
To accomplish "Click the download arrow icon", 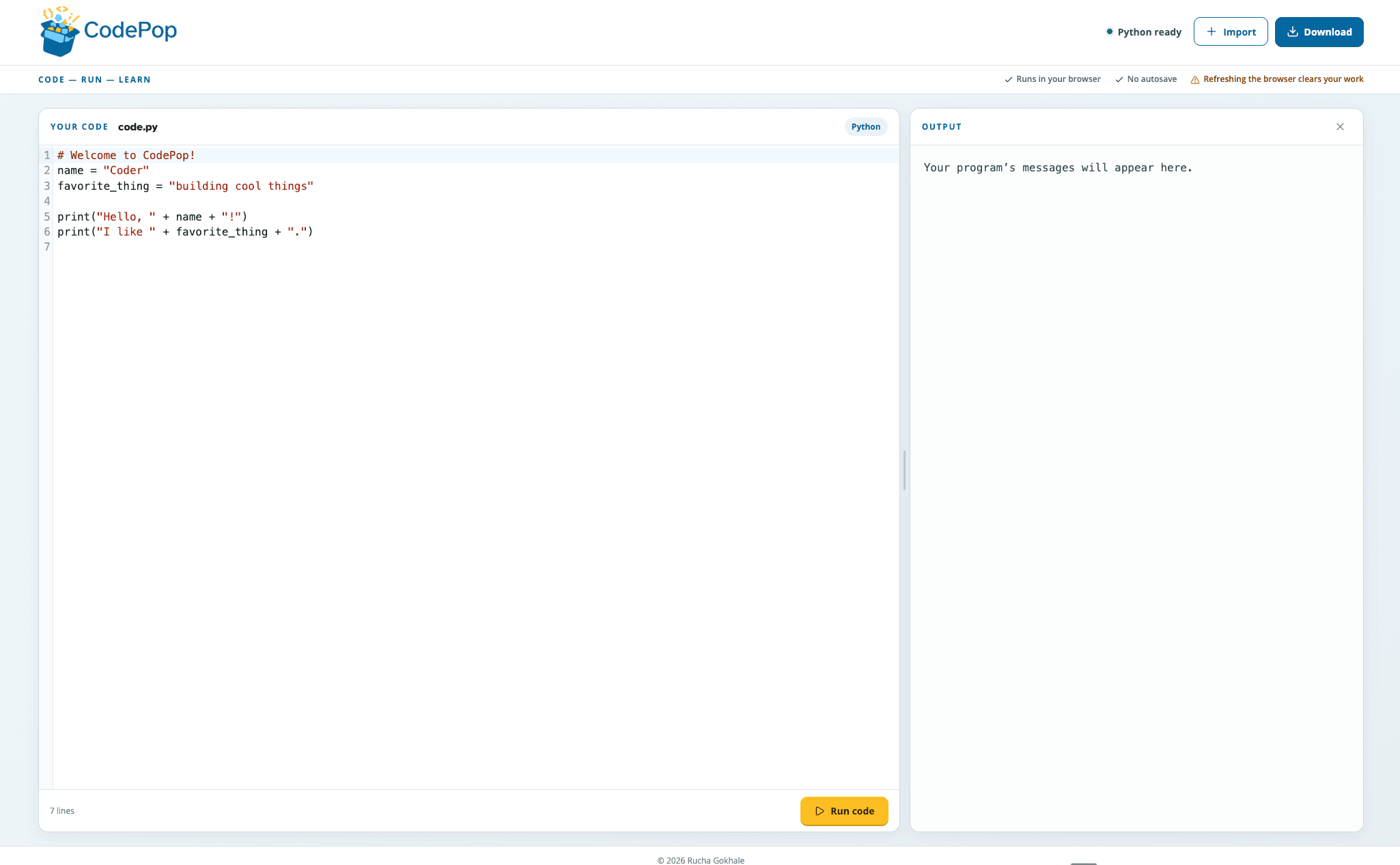I will coord(1293,31).
